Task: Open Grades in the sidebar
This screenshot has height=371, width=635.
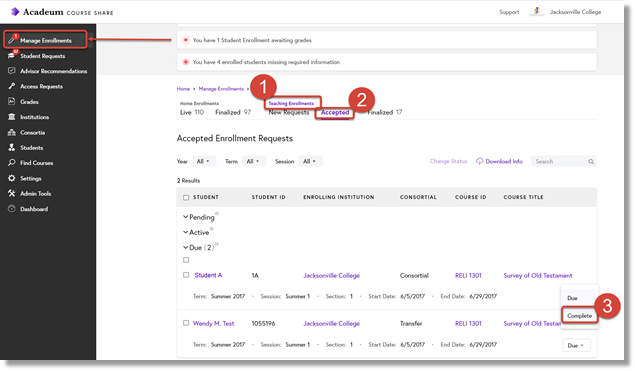Action: point(30,102)
